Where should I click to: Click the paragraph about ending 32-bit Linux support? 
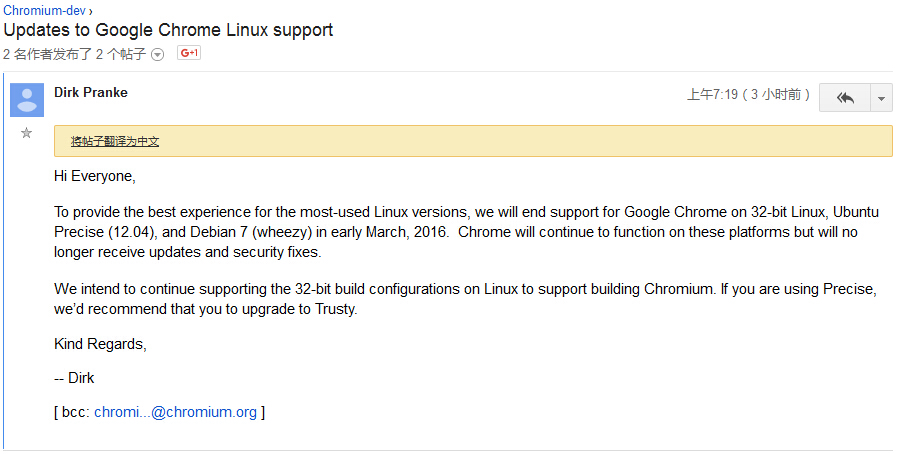click(466, 232)
